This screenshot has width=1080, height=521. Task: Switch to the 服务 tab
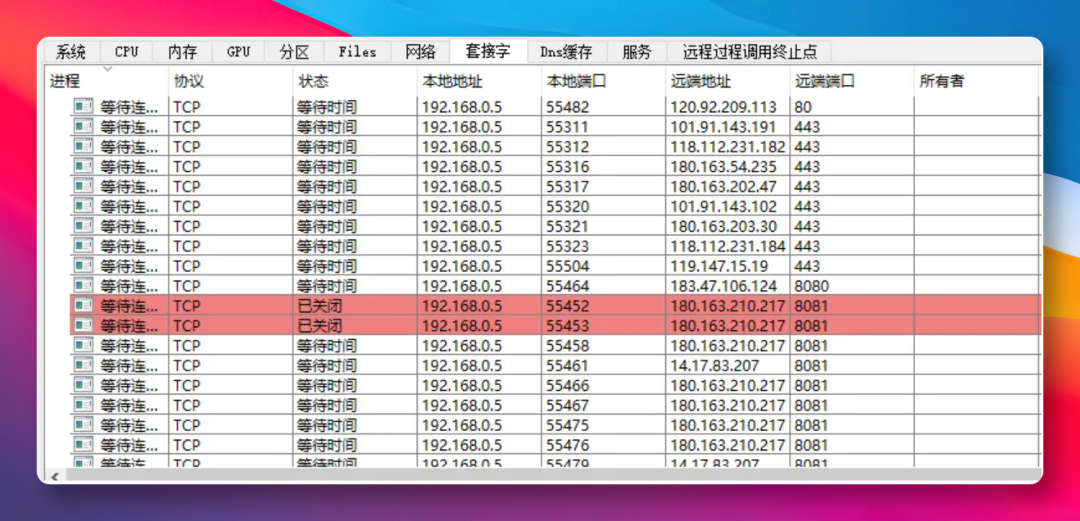coord(636,52)
